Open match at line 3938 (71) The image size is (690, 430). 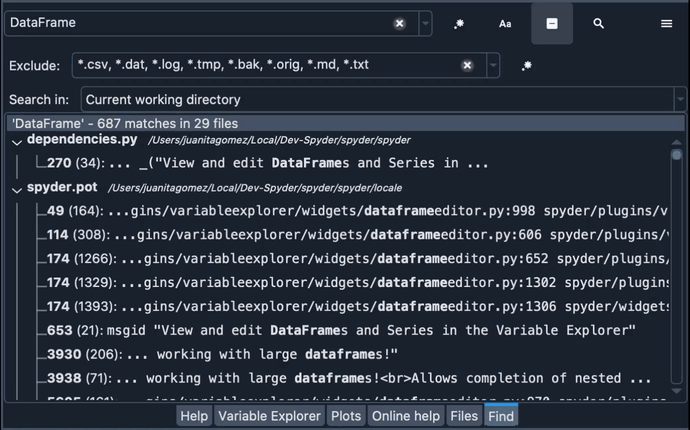[349, 378]
